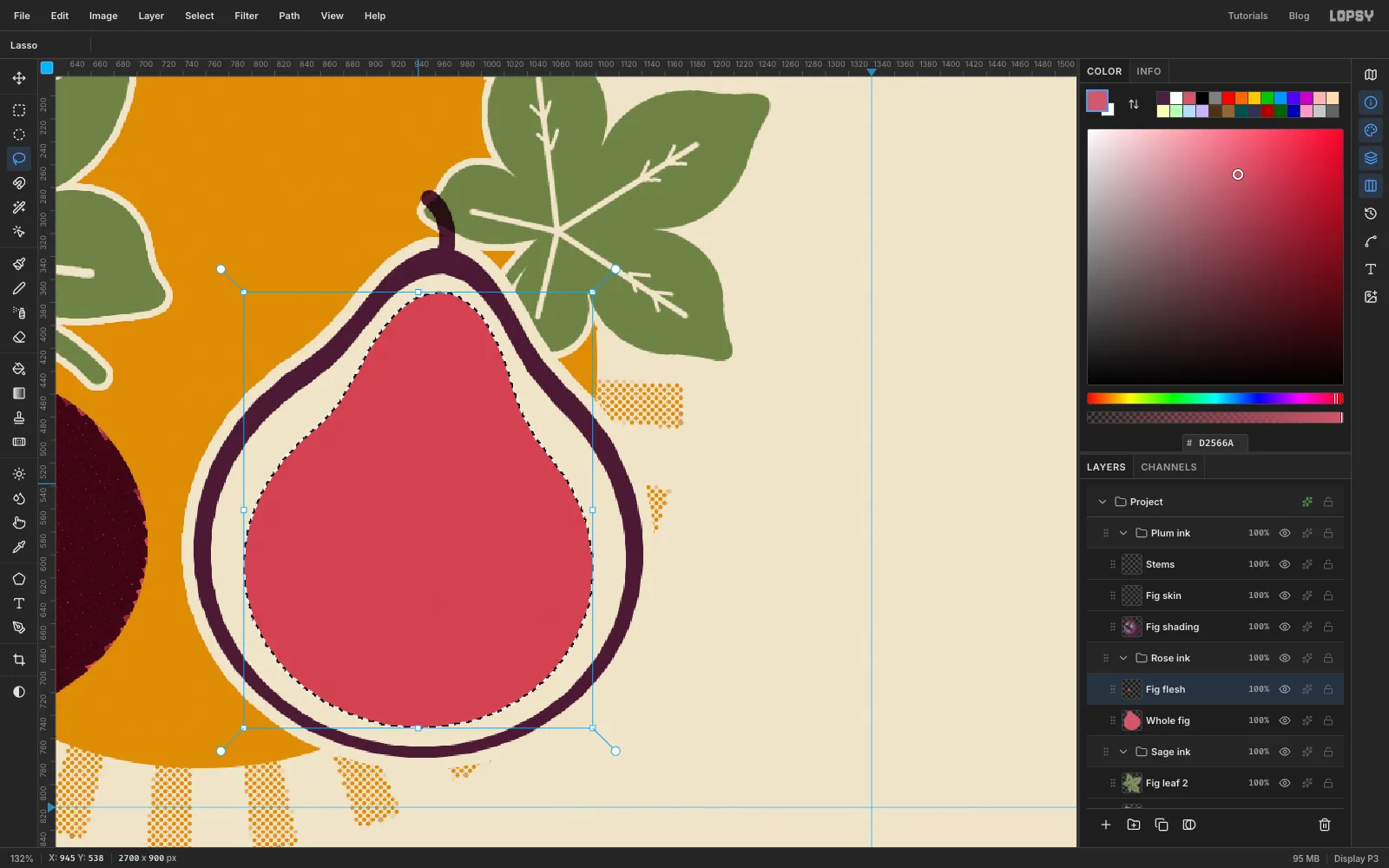
Task: Pick the orange swatch in palette
Action: tap(1241, 98)
